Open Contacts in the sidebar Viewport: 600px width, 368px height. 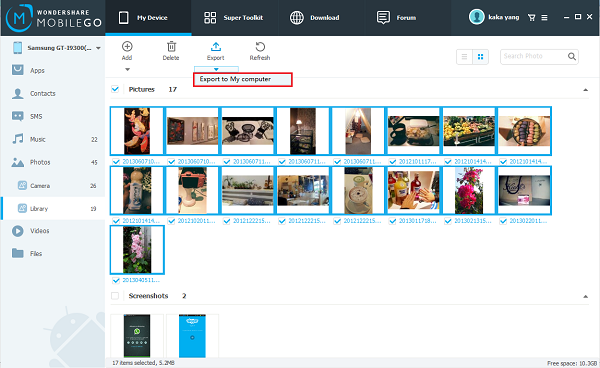tap(52, 93)
